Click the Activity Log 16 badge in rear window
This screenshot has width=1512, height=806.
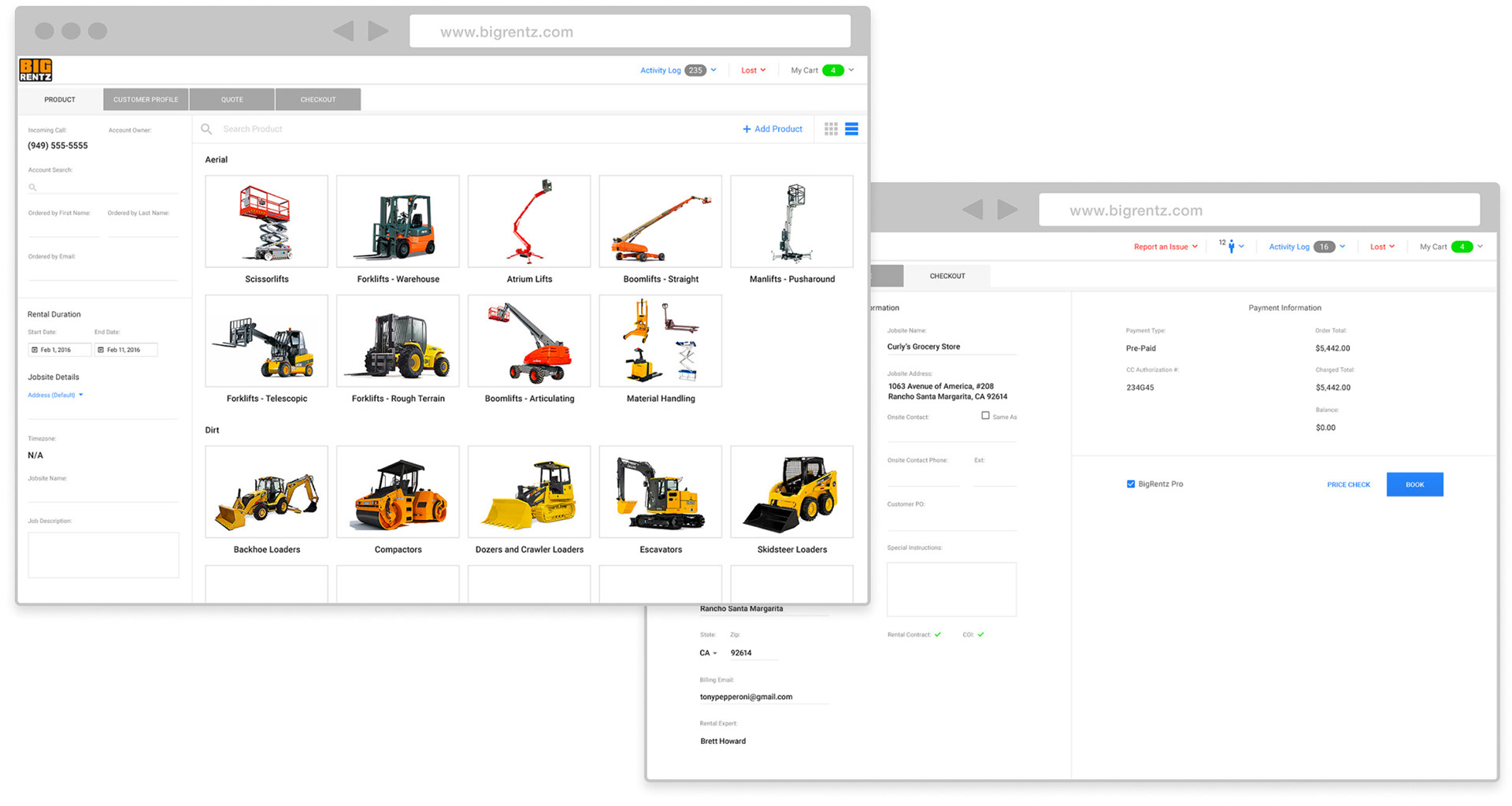tap(1325, 247)
